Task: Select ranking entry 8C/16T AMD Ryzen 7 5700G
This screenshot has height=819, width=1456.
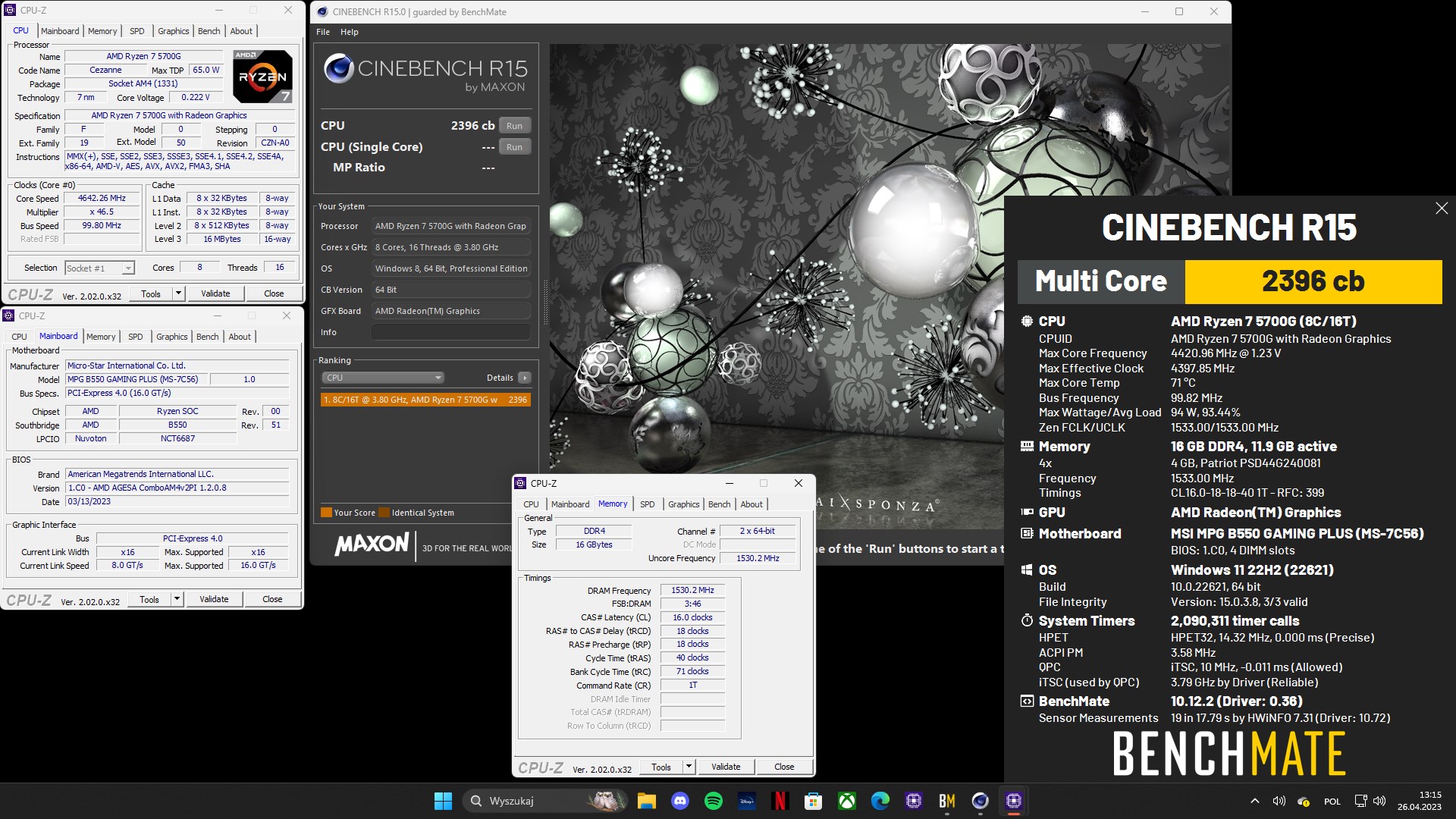Action: tap(425, 400)
